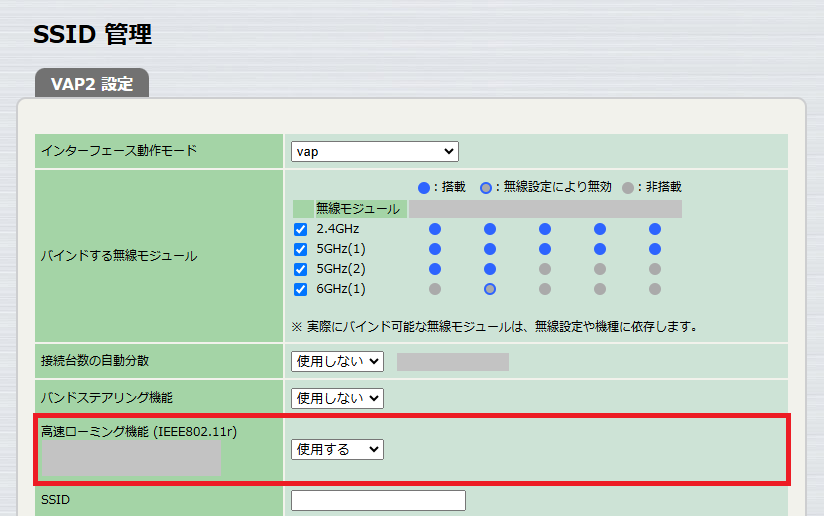824x516 pixels.
Task: Open the インターフェース動作モード dropdown showing vap
Action: pos(375,151)
